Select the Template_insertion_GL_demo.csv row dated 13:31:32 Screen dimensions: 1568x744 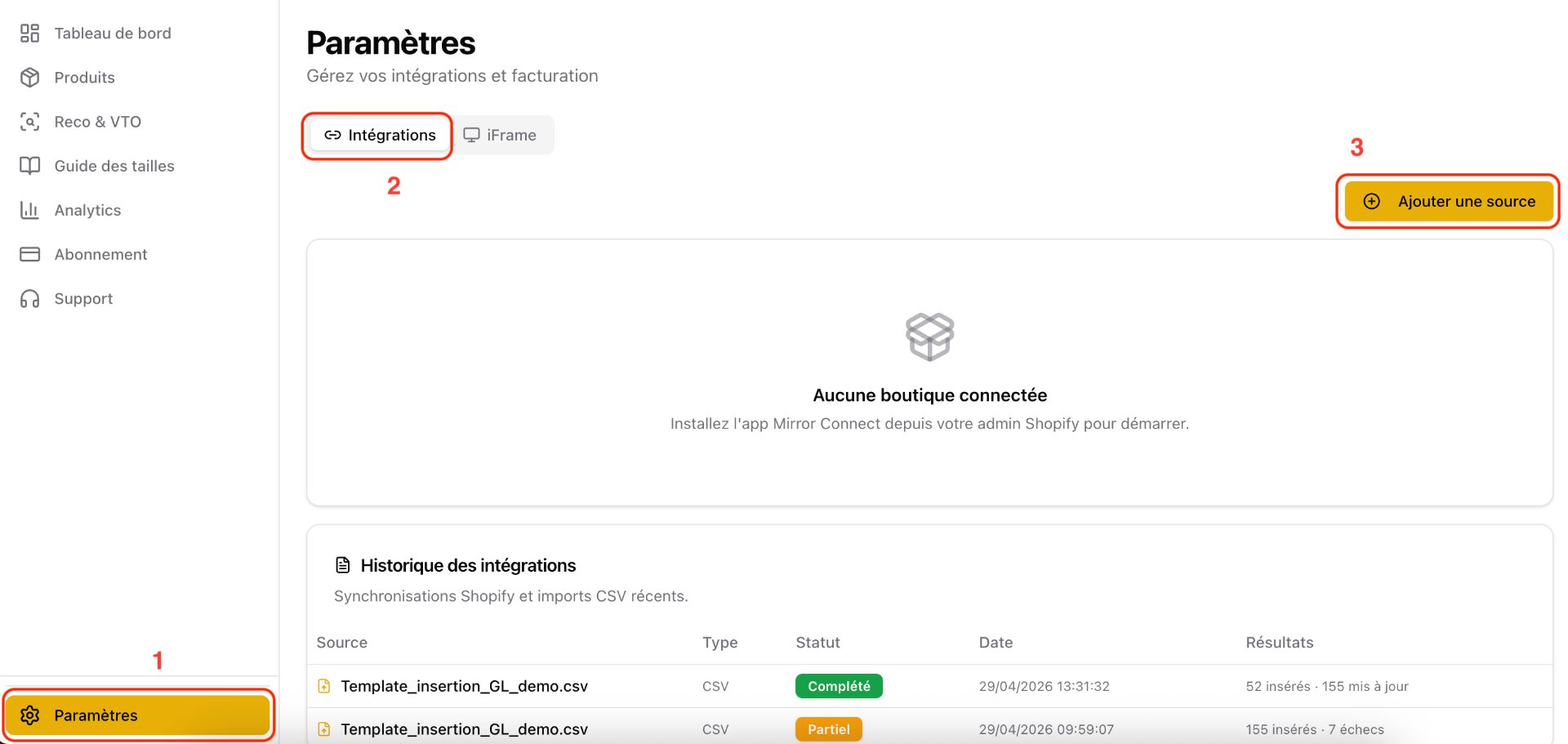(929, 686)
